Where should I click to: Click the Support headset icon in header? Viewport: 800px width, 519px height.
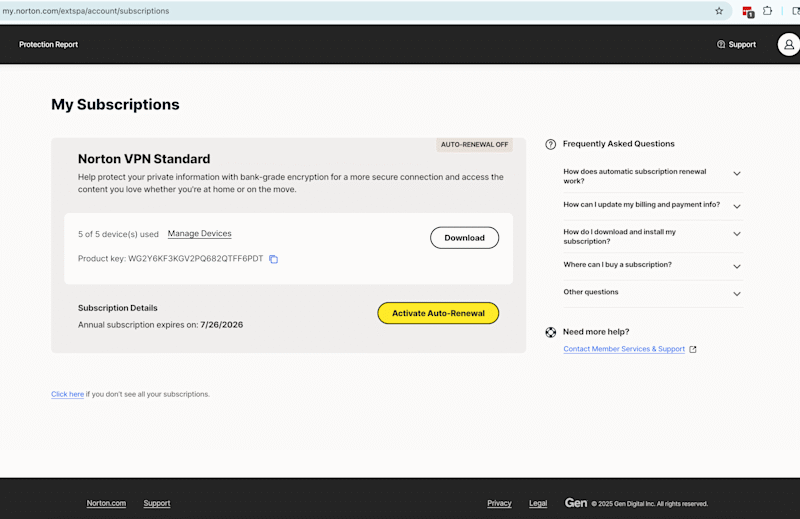pos(721,44)
